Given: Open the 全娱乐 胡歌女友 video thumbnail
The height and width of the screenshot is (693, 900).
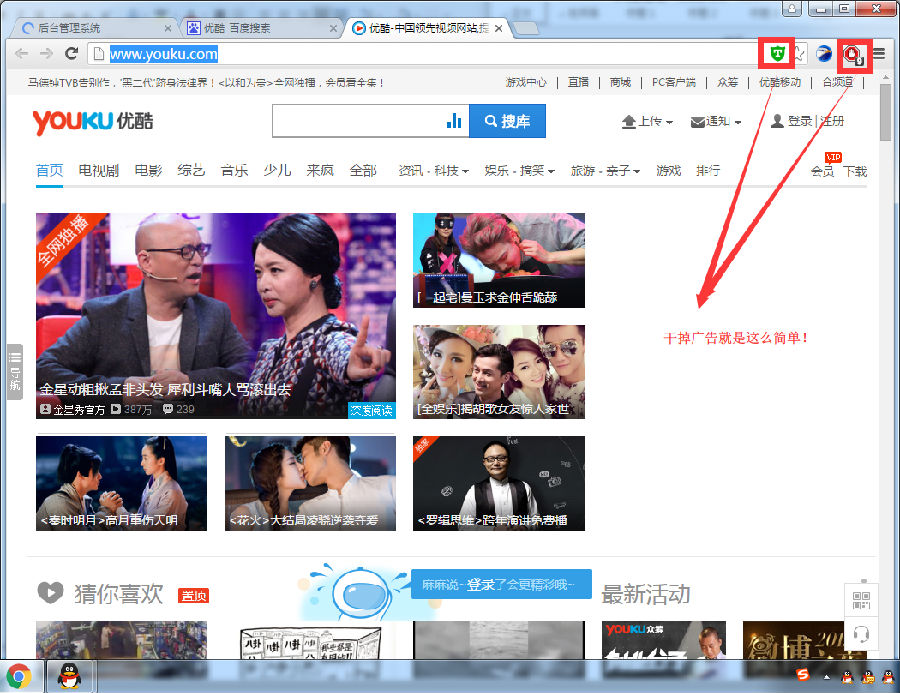Looking at the screenshot, I should (x=499, y=371).
